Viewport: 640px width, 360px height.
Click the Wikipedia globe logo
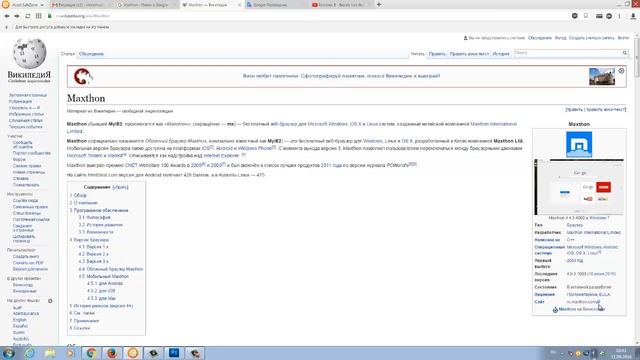[29, 53]
